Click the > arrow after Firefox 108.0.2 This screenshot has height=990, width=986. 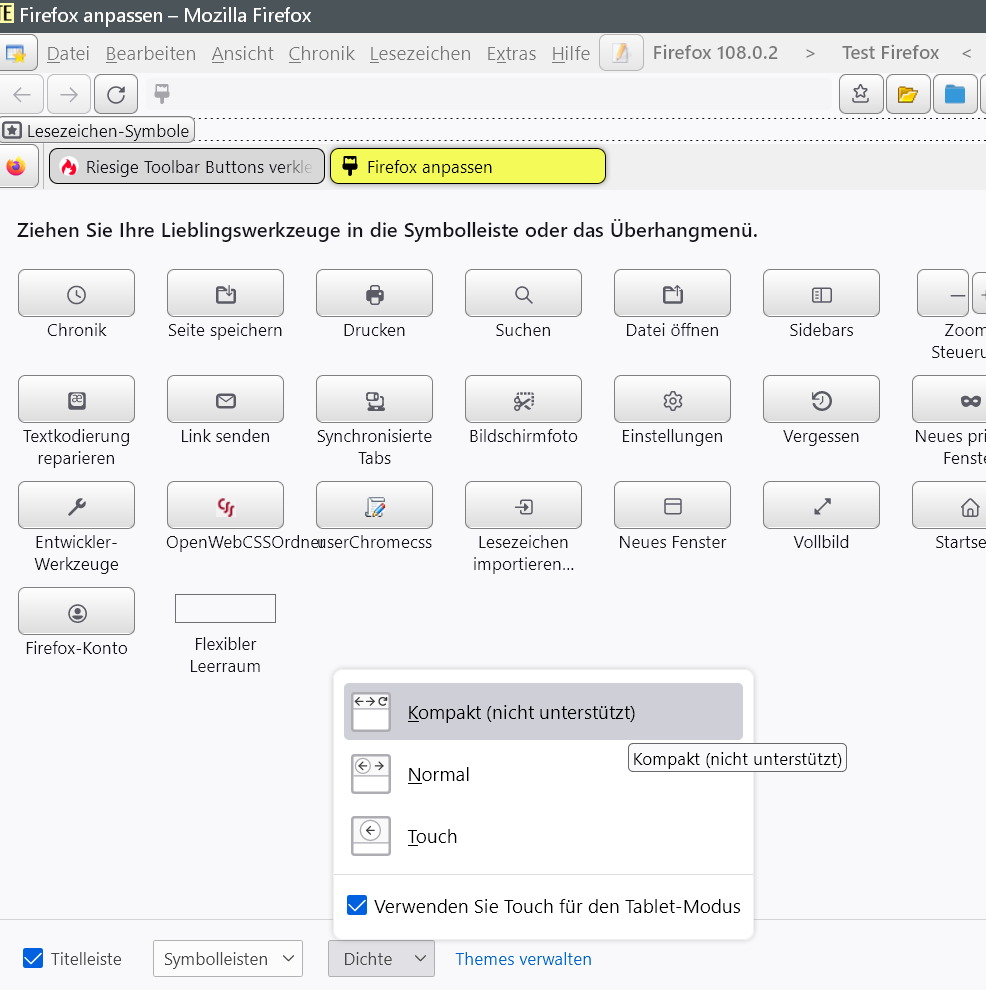810,54
